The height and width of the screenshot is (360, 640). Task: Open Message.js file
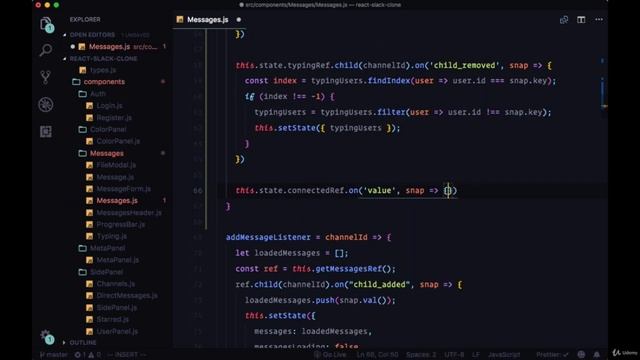point(115,177)
